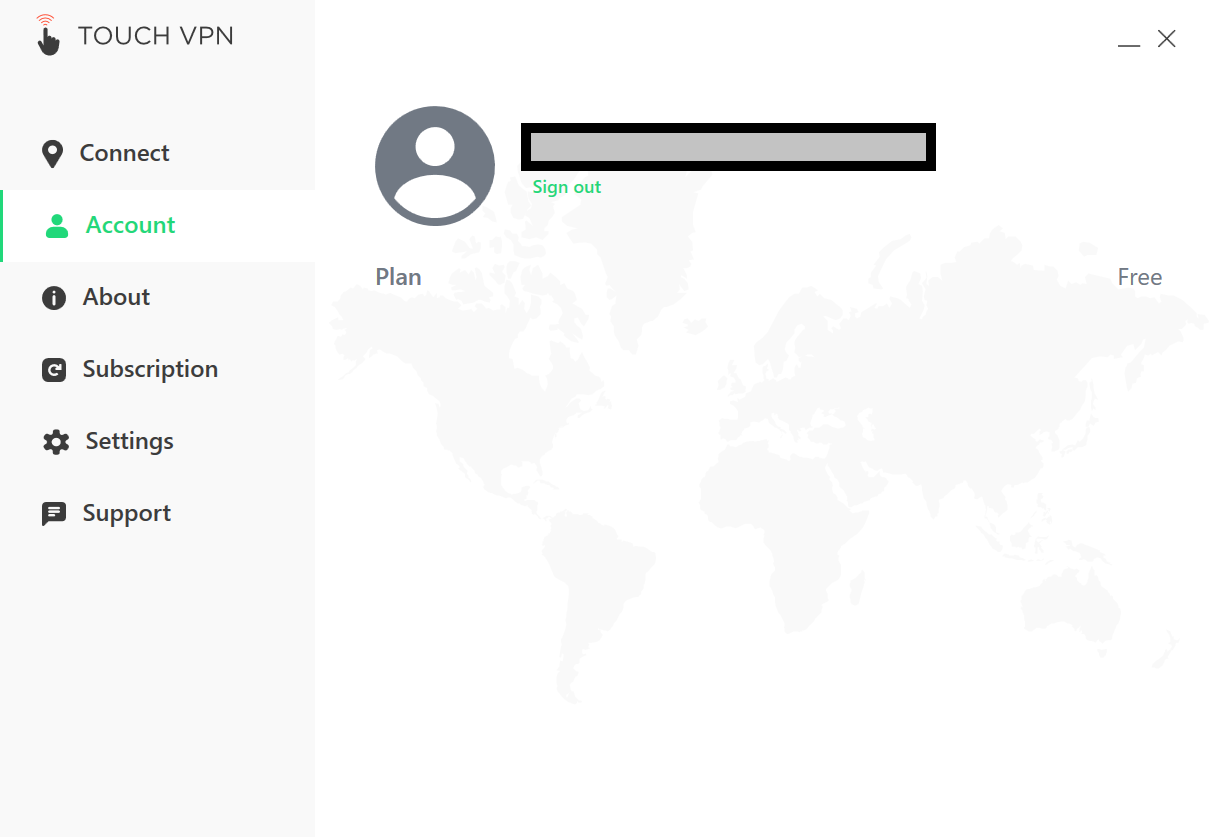The height and width of the screenshot is (837, 1217).
Task: Click the green Account person icon
Action: (57, 226)
